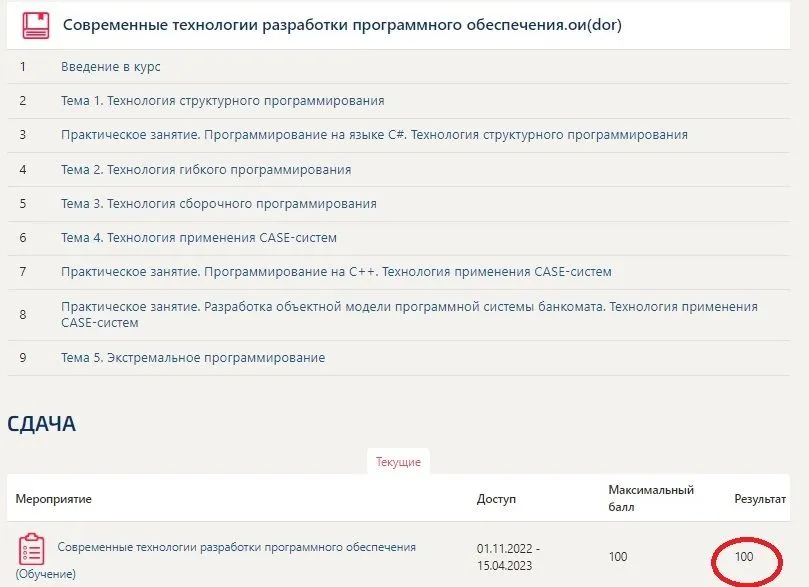The image size is (809, 587).
Task: Open the C++ practical lesson
Action: [x=336, y=272]
